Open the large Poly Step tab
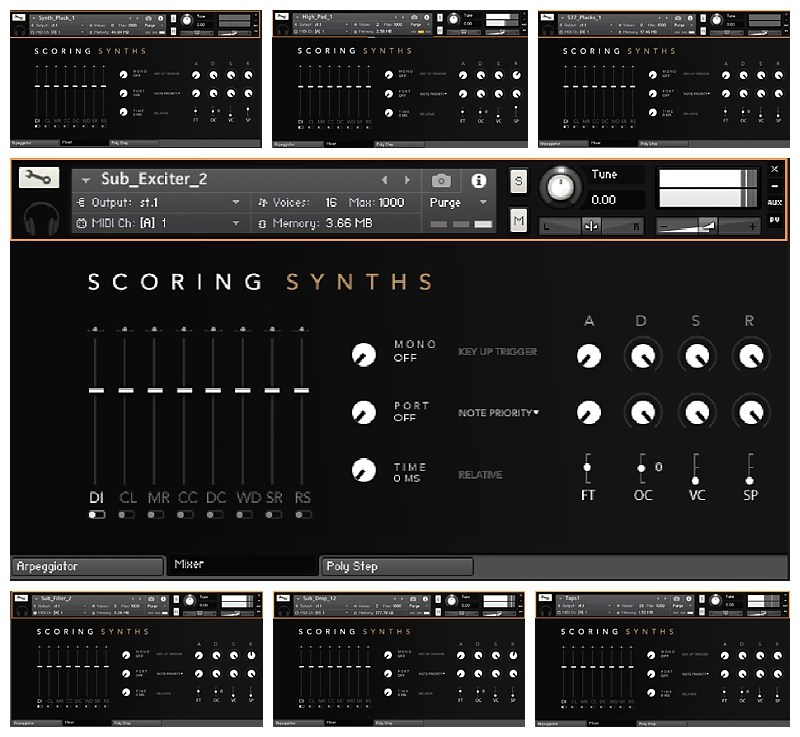This screenshot has width=800, height=737. tap(397, 566)
